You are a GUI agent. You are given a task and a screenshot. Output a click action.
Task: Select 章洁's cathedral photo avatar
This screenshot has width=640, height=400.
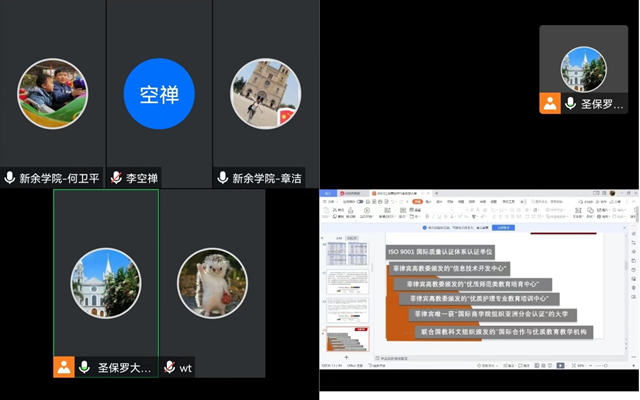coord(266,94)
